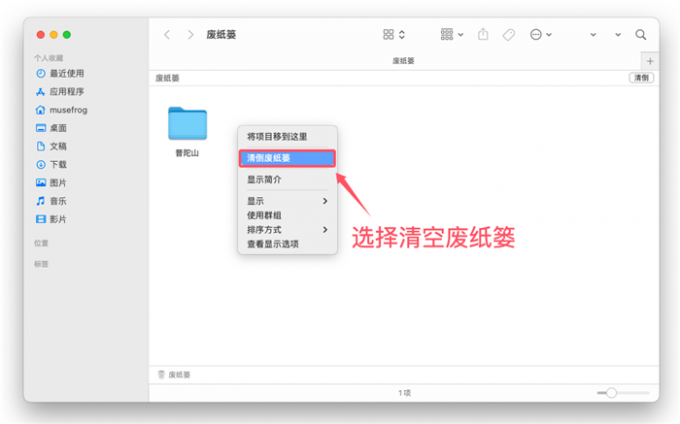
Task: Open the first small toolbar dropdown chevron
Action: tap(593, 35)
